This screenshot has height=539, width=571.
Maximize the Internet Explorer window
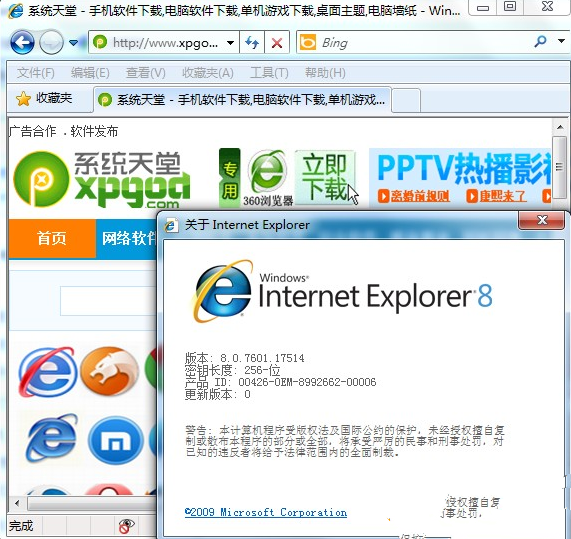pos(509,7)
